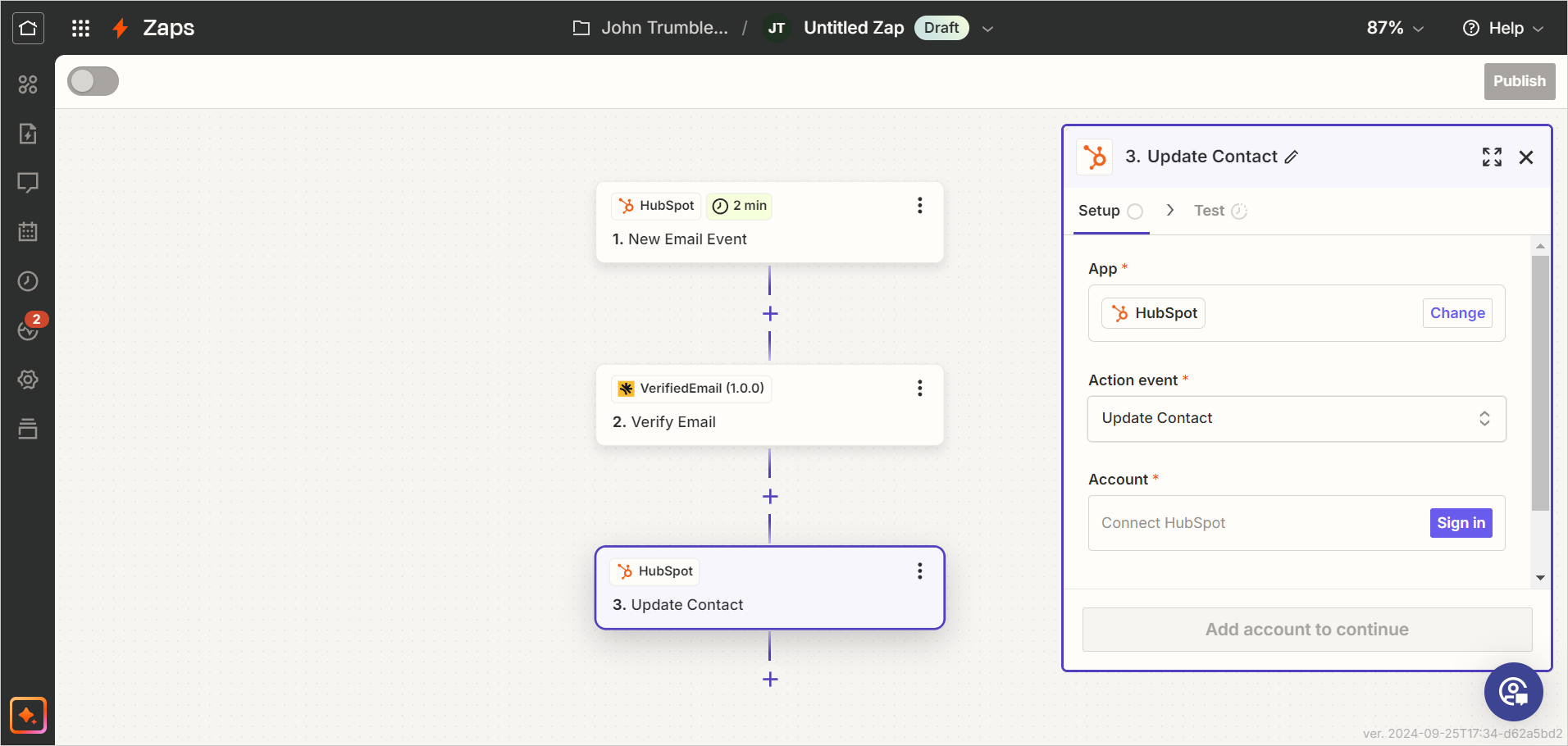Screen dimensions: 1568x746
Task: Click the HubSpot chip on step 1 card
Action: 656,206
